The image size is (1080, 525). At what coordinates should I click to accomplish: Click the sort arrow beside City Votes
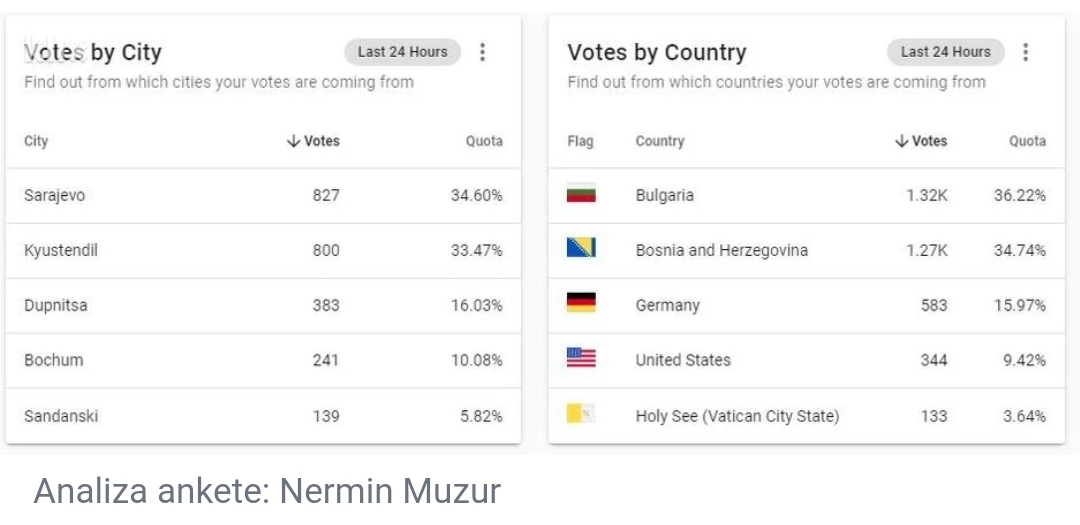[x=293, y=141]
